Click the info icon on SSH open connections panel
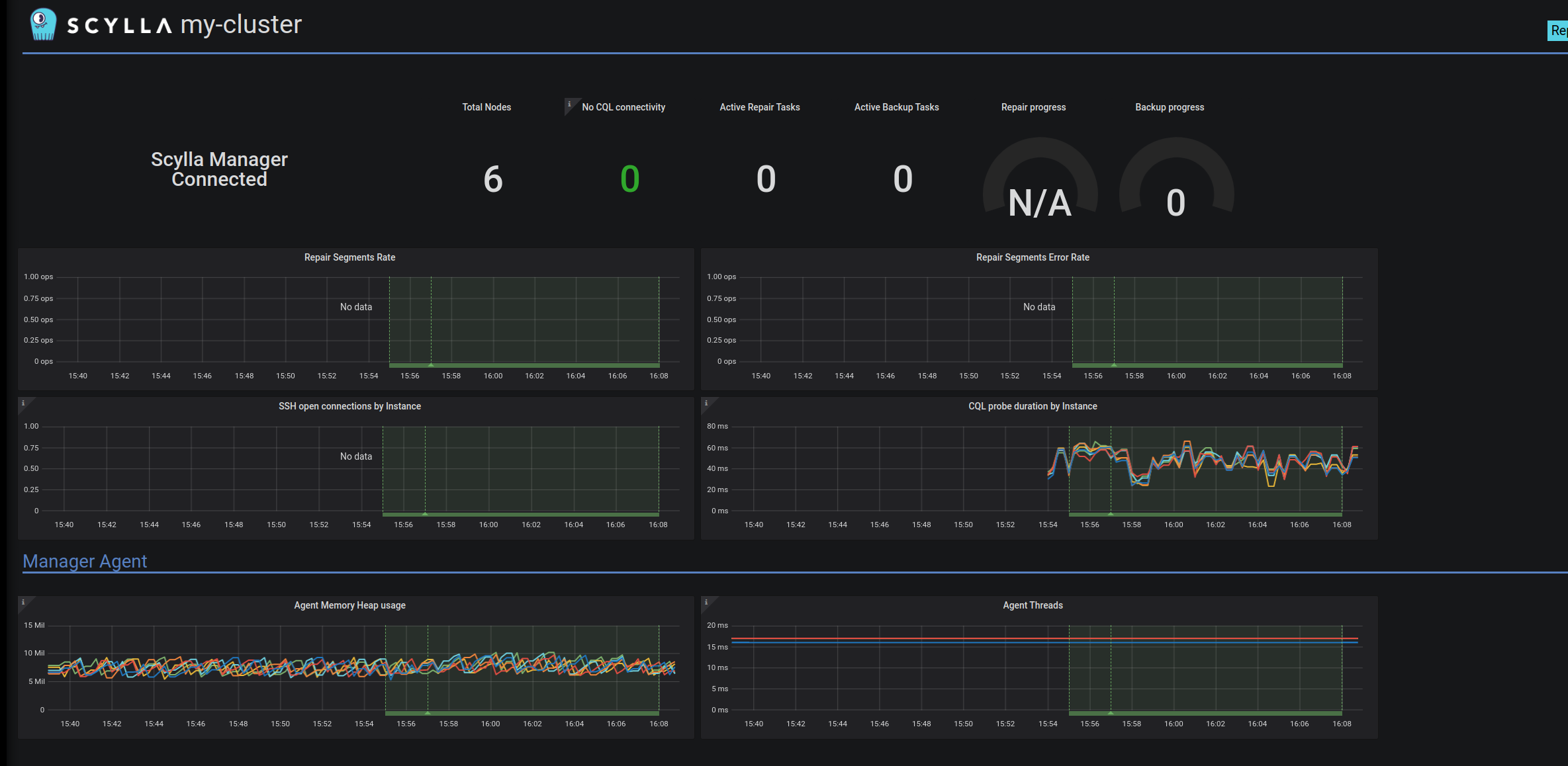Screen dimensions: 1568x766 coord(24,402)
